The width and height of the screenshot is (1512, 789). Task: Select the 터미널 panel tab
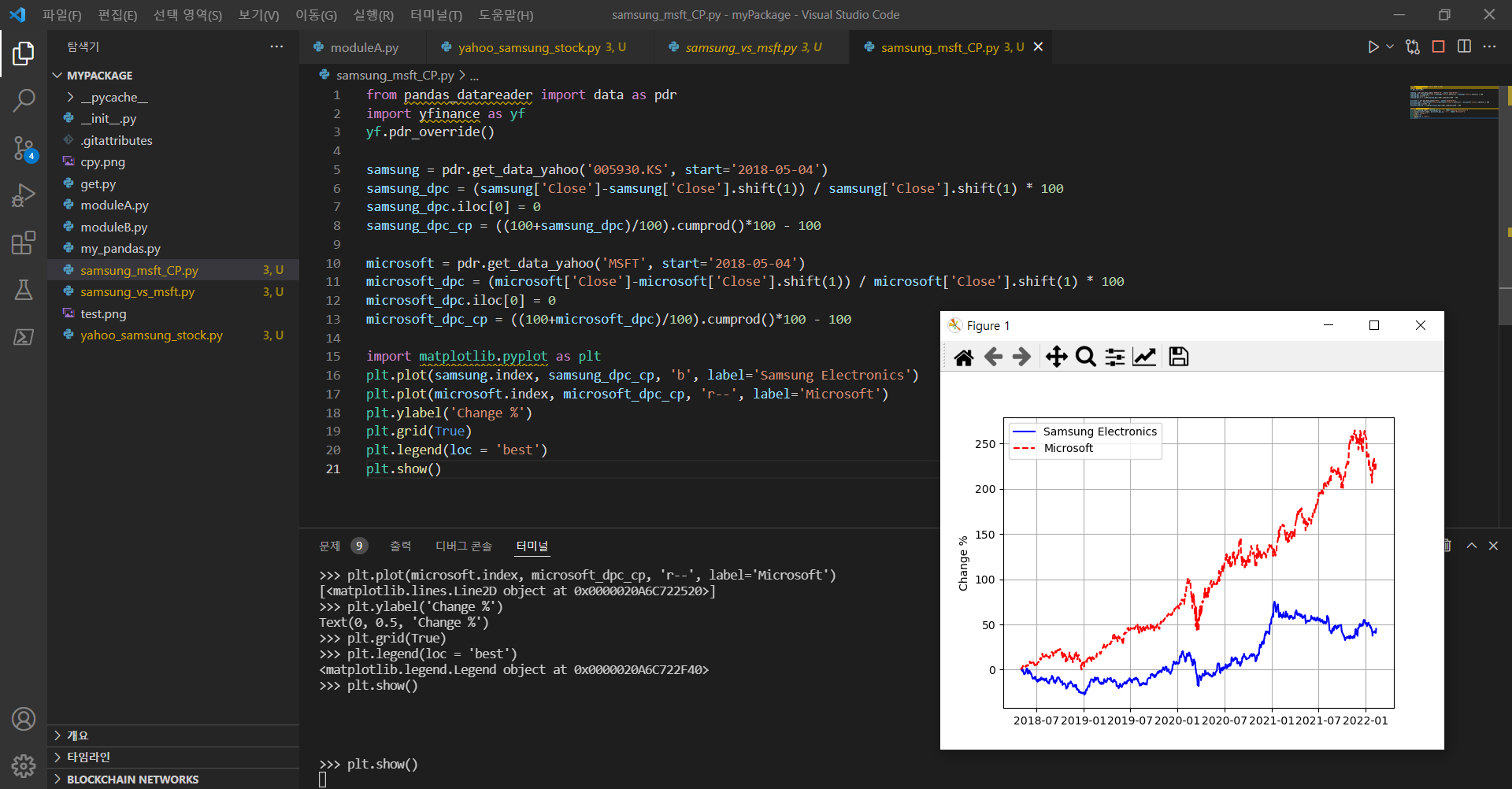[532, 546]
